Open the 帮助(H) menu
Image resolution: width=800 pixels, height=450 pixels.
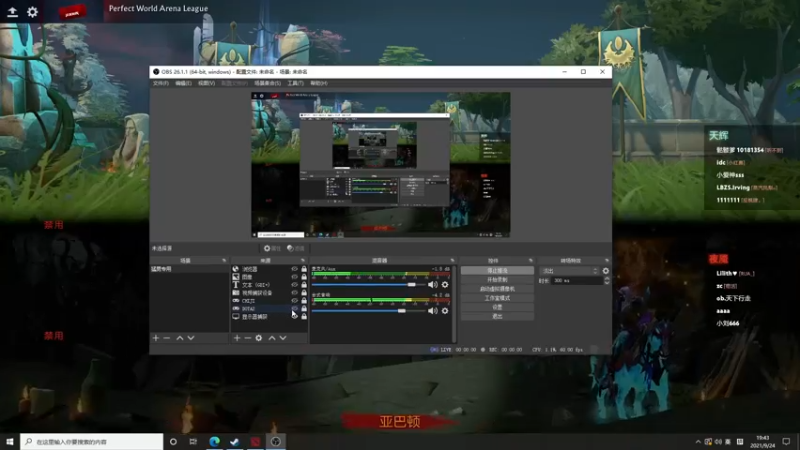click(319, 83)
